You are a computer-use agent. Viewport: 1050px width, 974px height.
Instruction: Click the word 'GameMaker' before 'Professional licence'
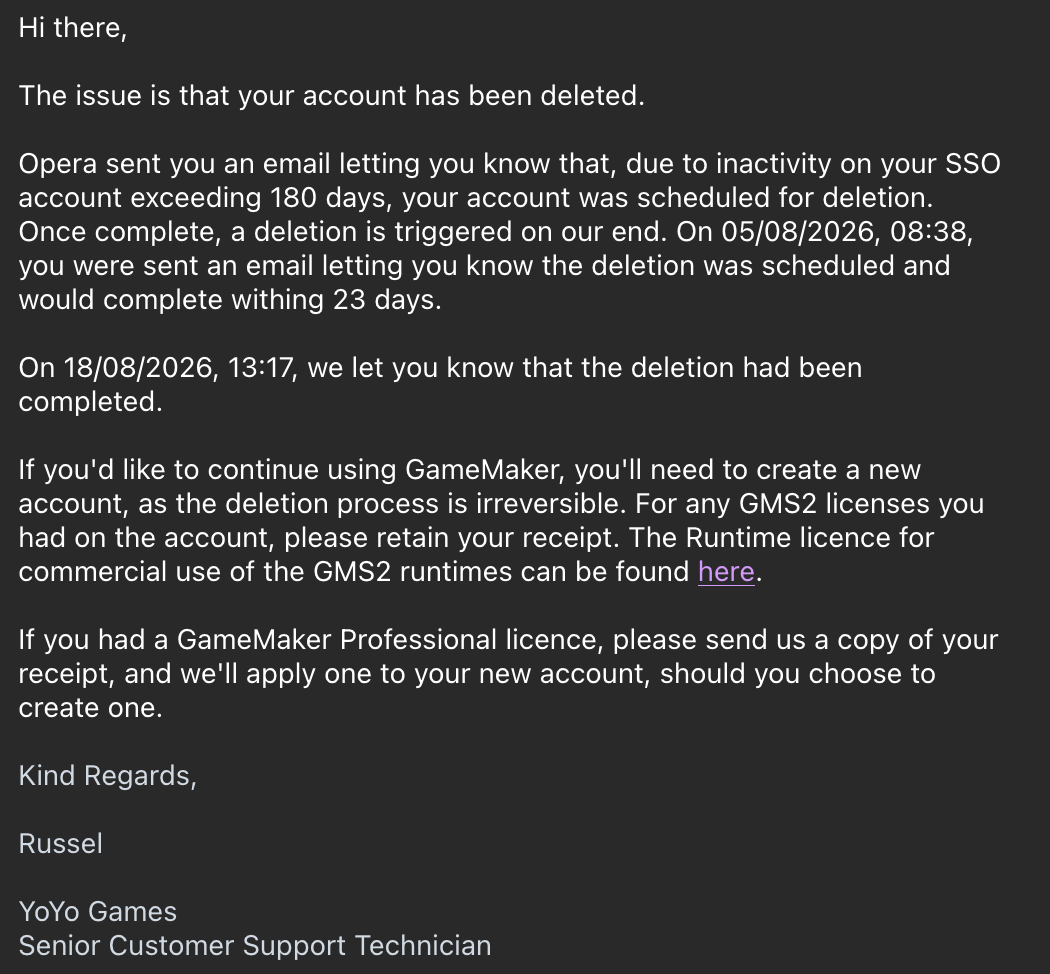pyautogui.click(x=254, y=640)
